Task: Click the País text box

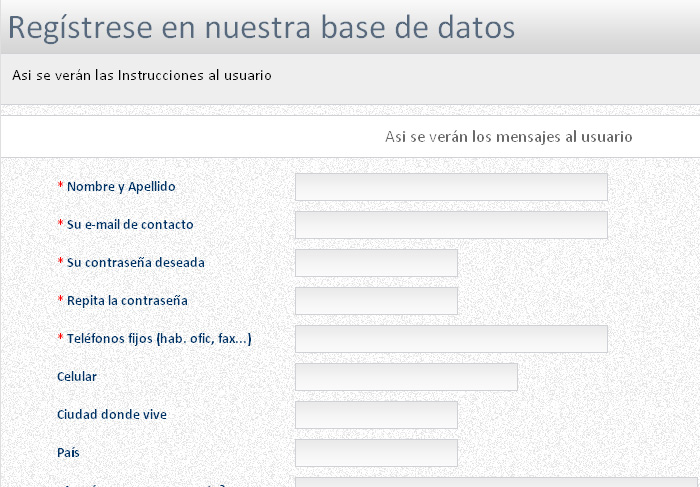Action: 376,453
